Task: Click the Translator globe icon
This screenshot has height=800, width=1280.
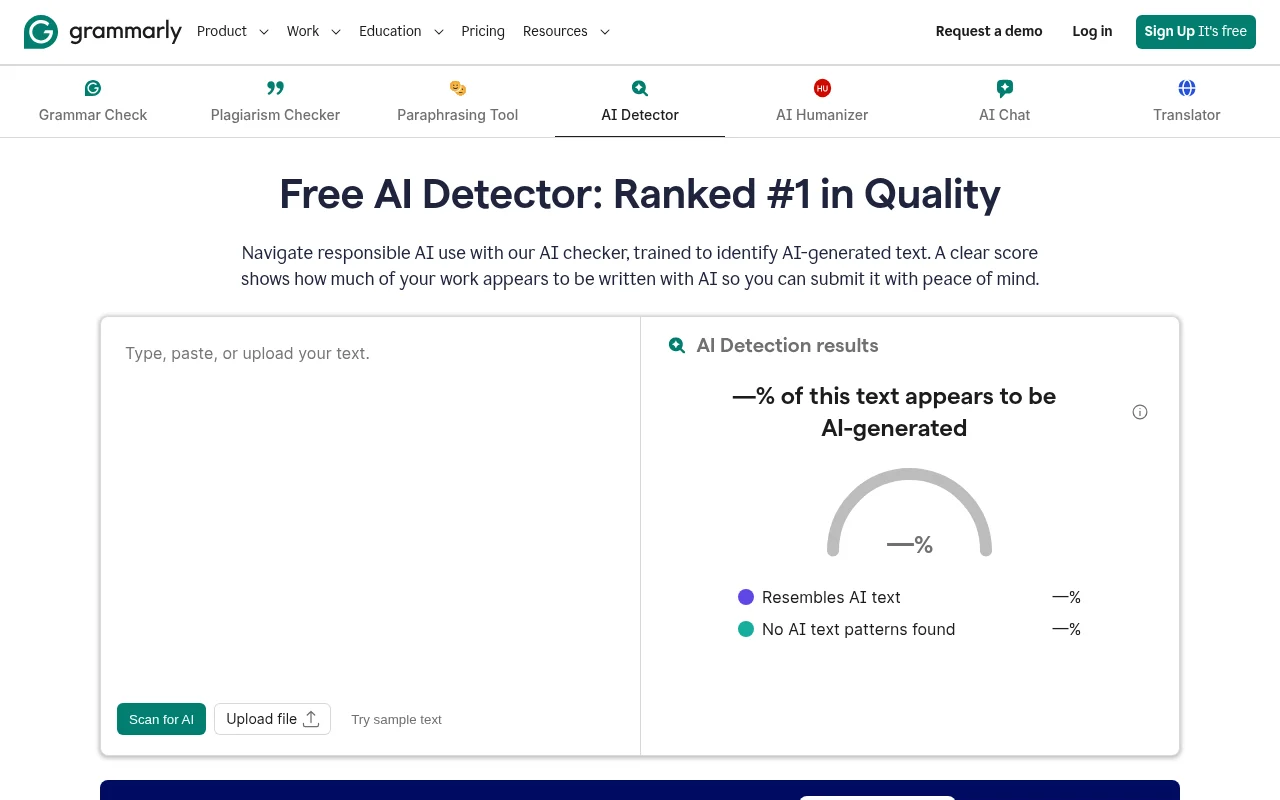Action: coord(1187,88)
